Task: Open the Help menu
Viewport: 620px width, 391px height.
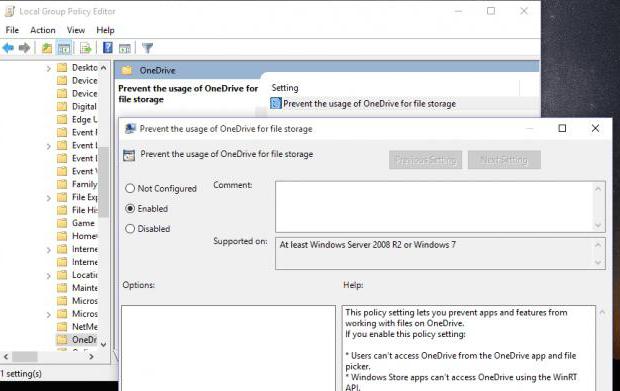Action: click(x=105, y=30)
